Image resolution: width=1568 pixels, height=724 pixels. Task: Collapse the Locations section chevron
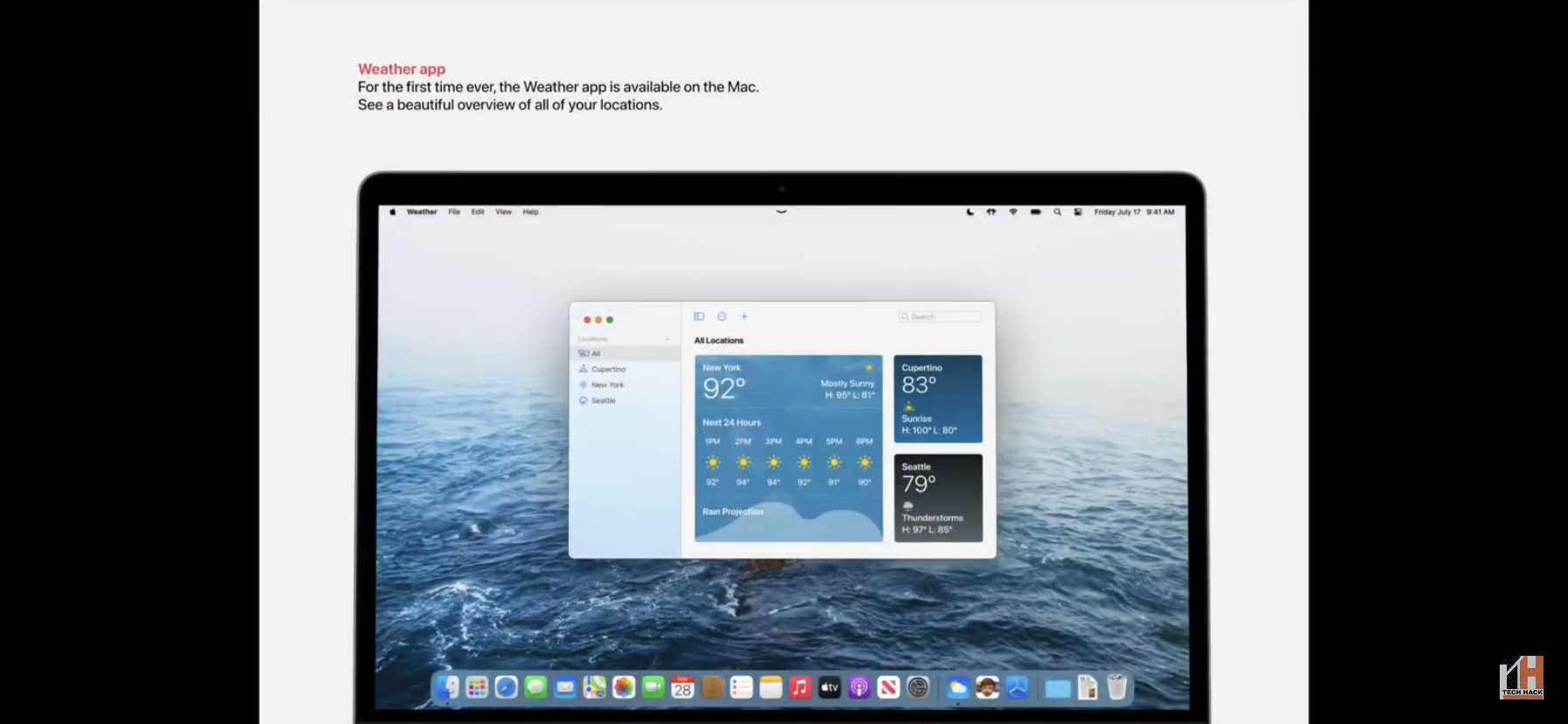coord(668,339)
